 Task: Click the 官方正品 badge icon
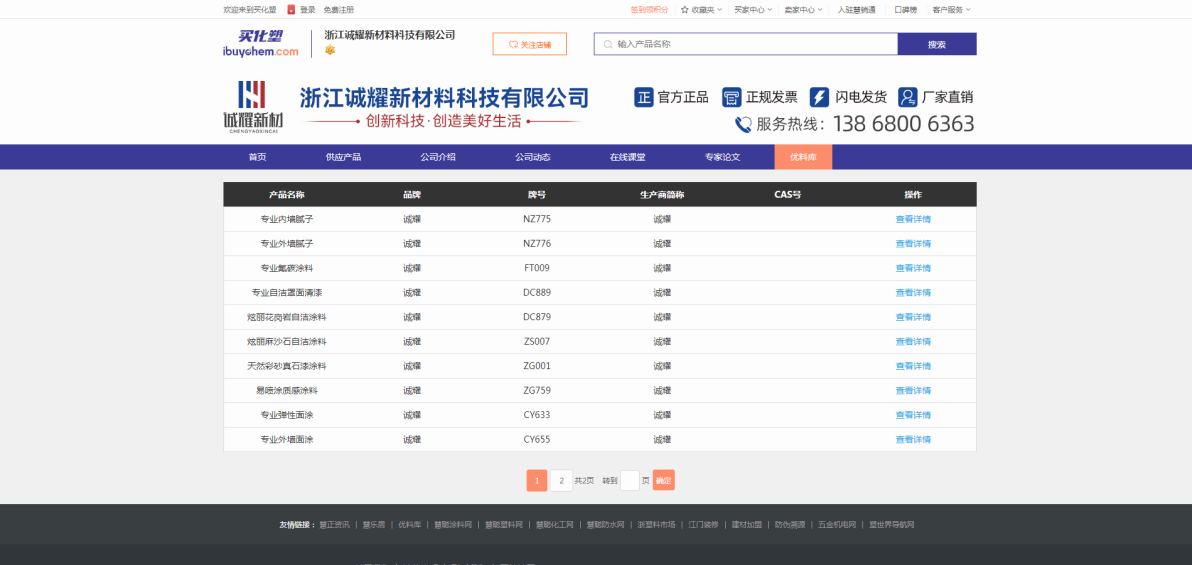644,97
